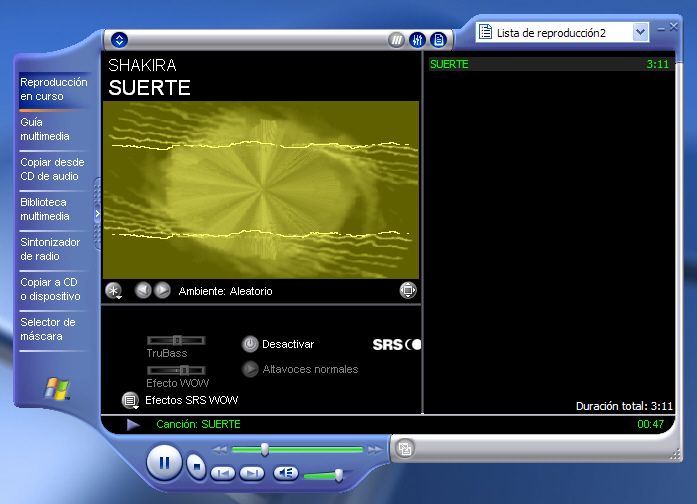Image resolution: width=697 pixels, height=504 pixels.
Task: Click the visualization display area
Action: 261,190
